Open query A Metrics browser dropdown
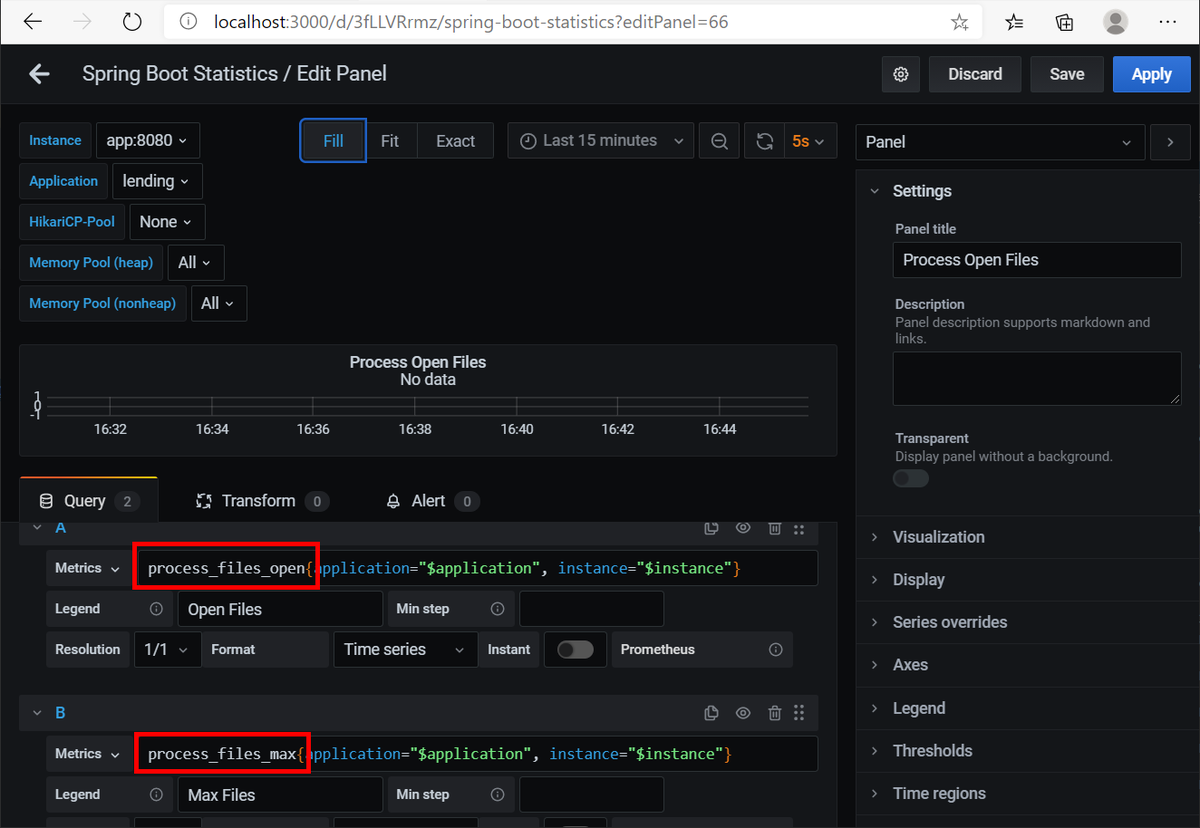 88,568
